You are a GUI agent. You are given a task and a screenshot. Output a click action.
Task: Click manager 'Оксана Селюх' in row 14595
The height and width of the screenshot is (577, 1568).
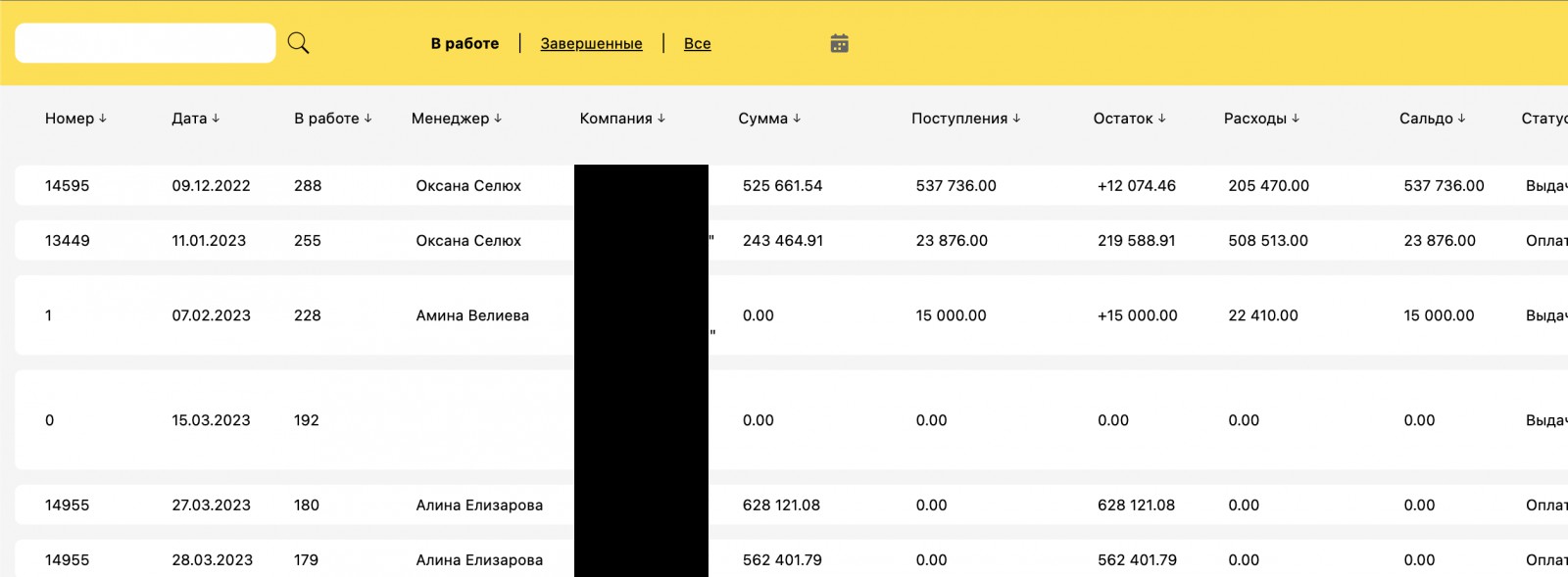tap(468, 185)
